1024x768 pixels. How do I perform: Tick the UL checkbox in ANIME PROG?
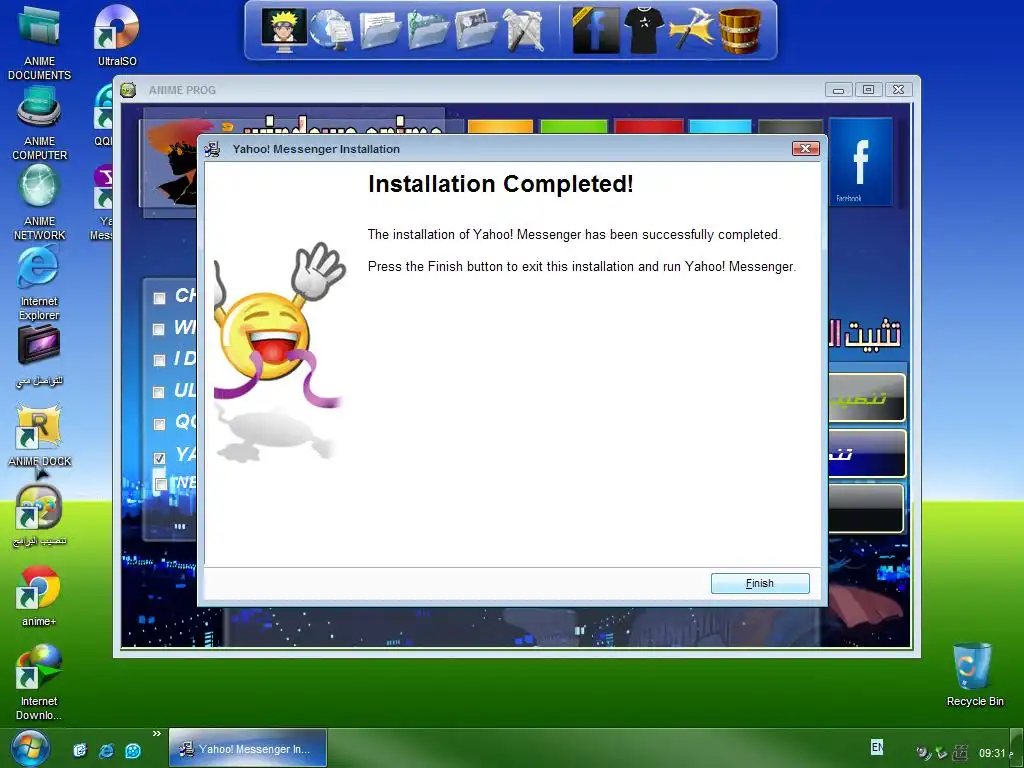(x=159, y=392)
